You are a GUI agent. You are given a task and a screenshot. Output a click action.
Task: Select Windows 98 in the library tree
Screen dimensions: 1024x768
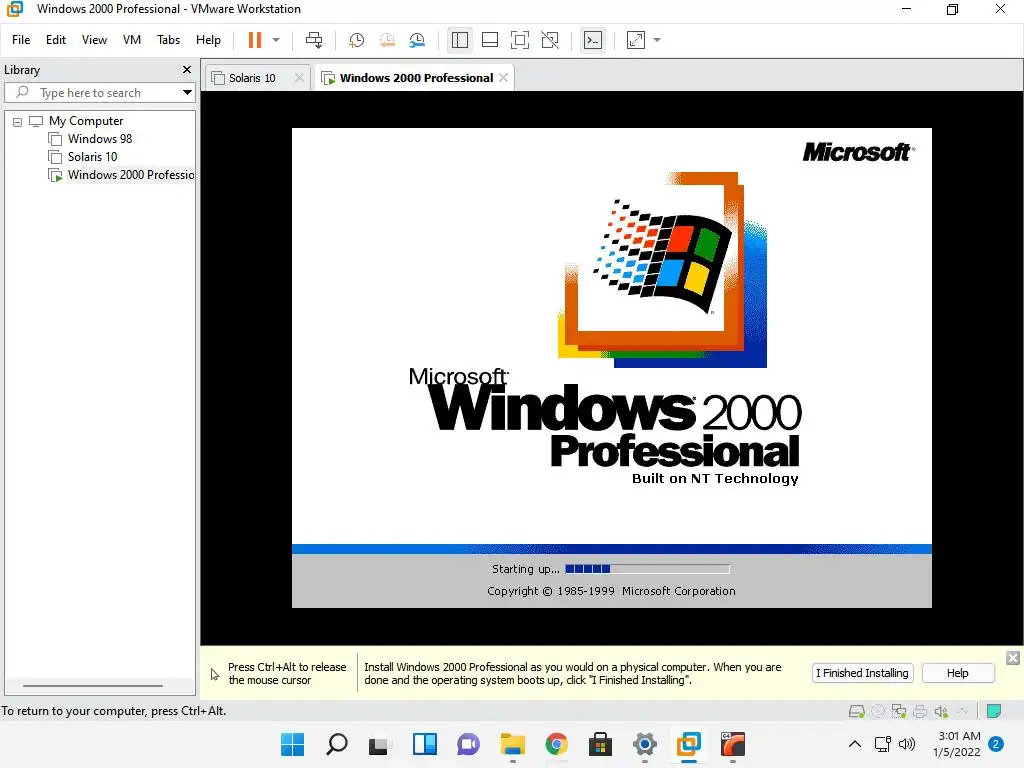click(99, 139)
